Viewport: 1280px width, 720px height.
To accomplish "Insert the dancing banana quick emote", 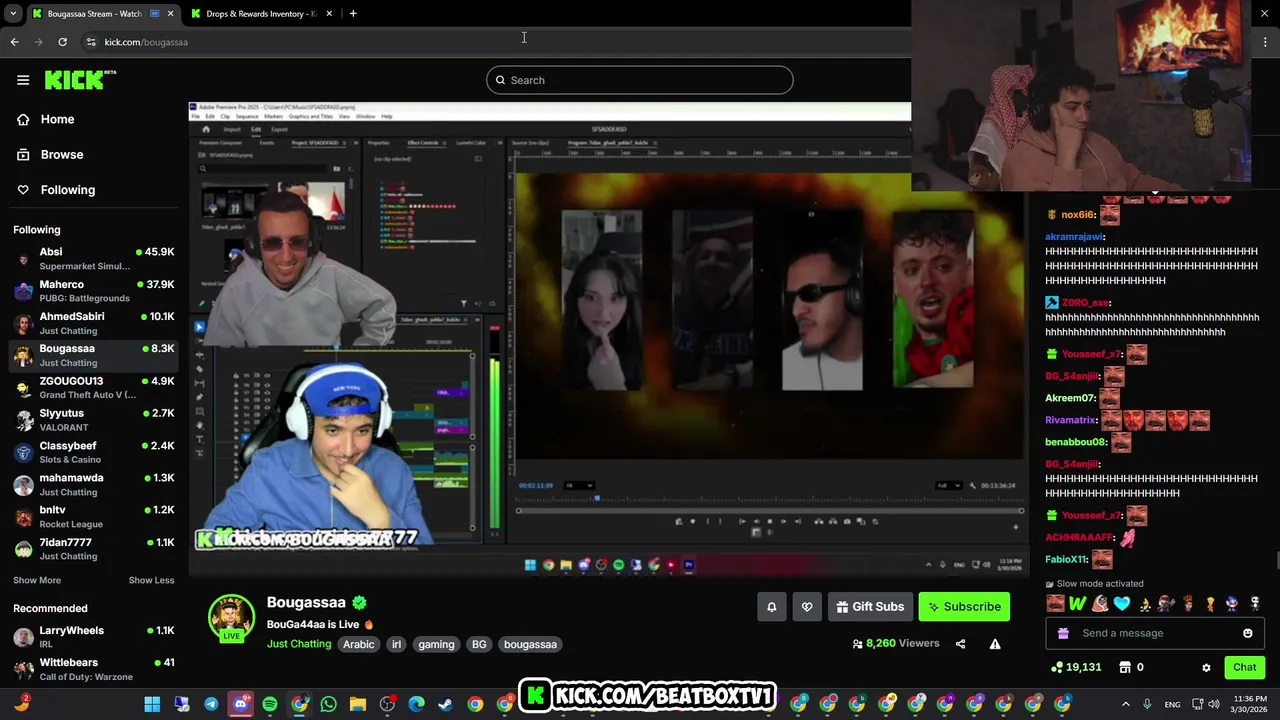I will pyautogui.click(x=1143, y=603).
